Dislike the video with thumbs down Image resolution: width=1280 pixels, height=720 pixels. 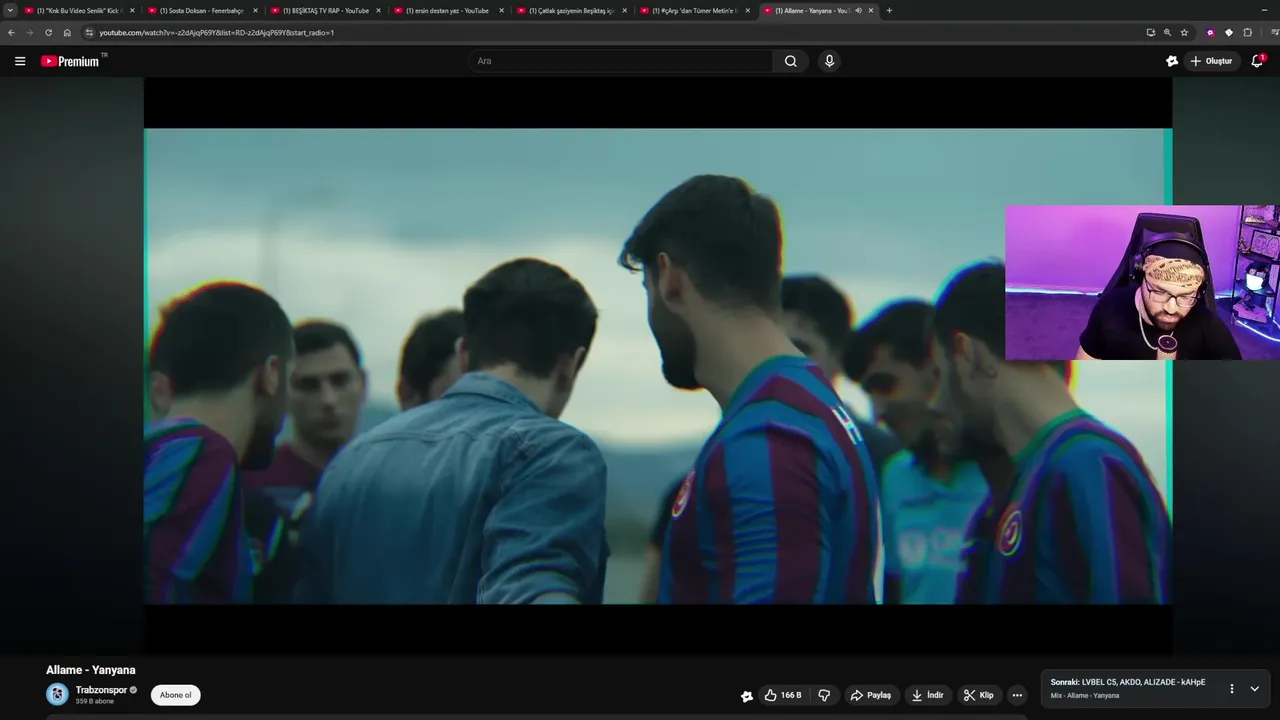pos(825,695)
